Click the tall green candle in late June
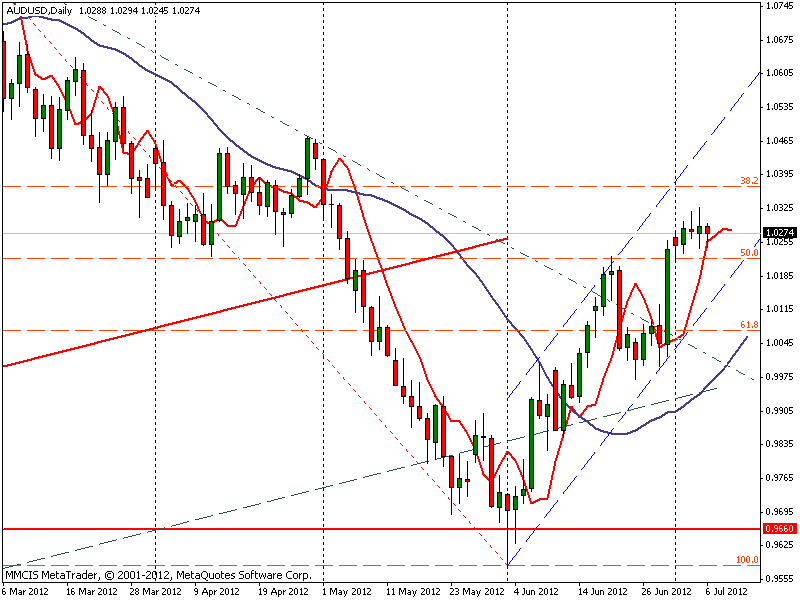Screen dimensions: 800x600 (x=667, y=296)
